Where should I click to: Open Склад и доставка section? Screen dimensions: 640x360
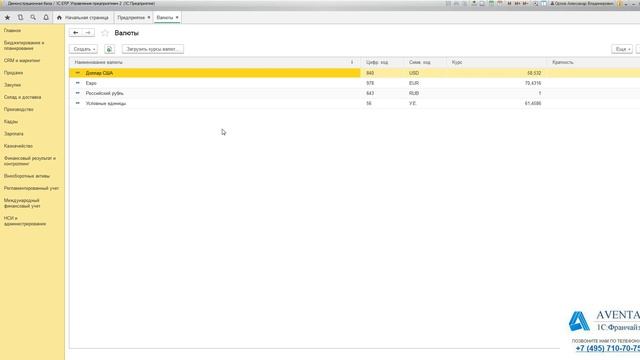tap(22, 97)
